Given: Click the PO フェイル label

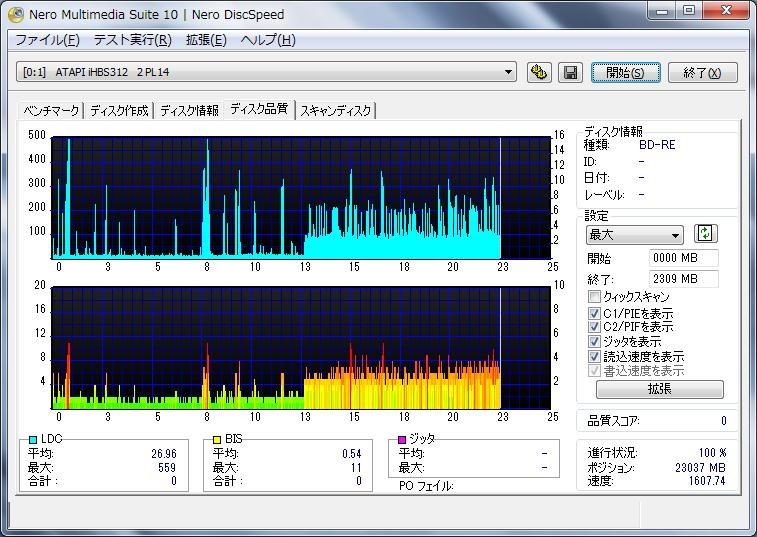Looking at the screenshot, I should point(426,486).
